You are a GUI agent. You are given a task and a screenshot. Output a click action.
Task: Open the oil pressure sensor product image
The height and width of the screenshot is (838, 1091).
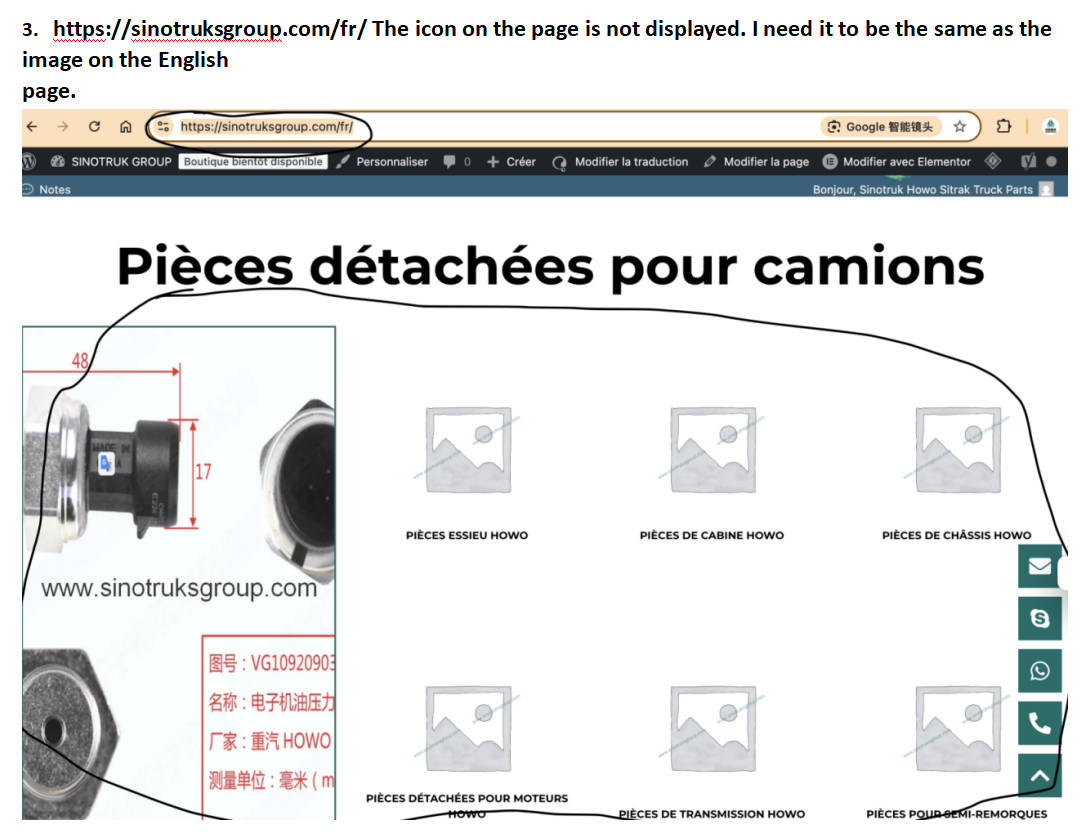(179, 573)
